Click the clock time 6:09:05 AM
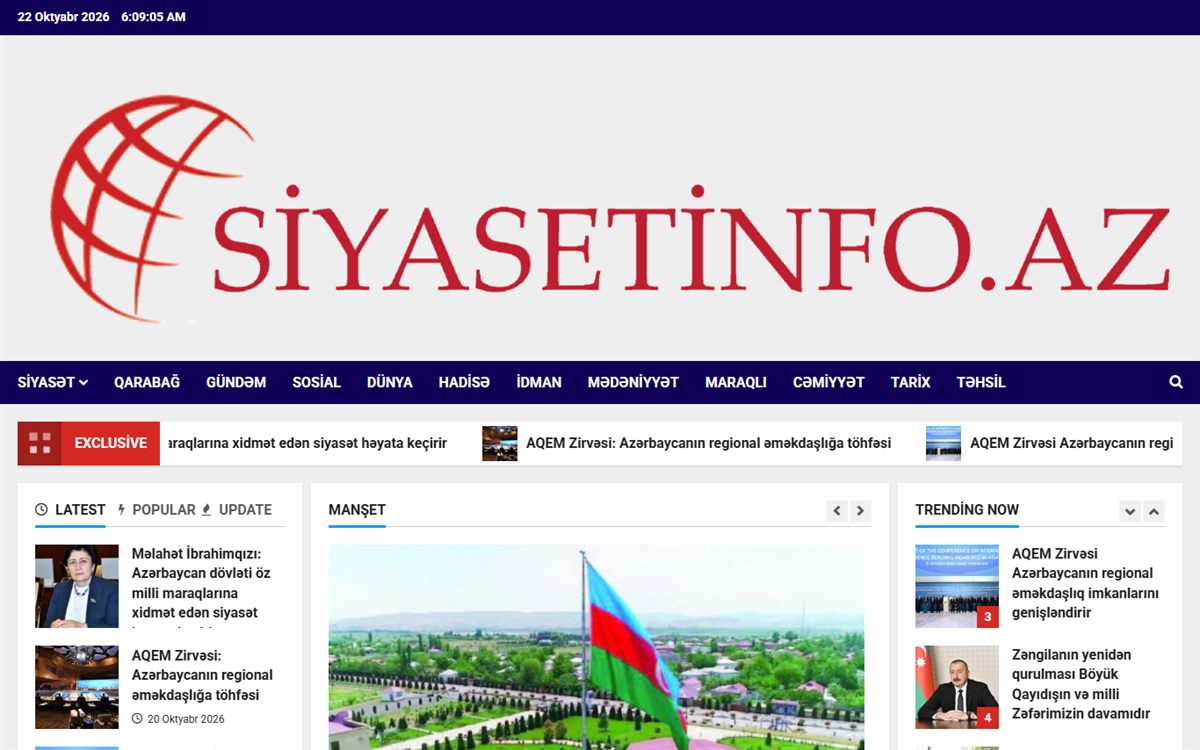Screen dimensions: 1200x750 153,17
